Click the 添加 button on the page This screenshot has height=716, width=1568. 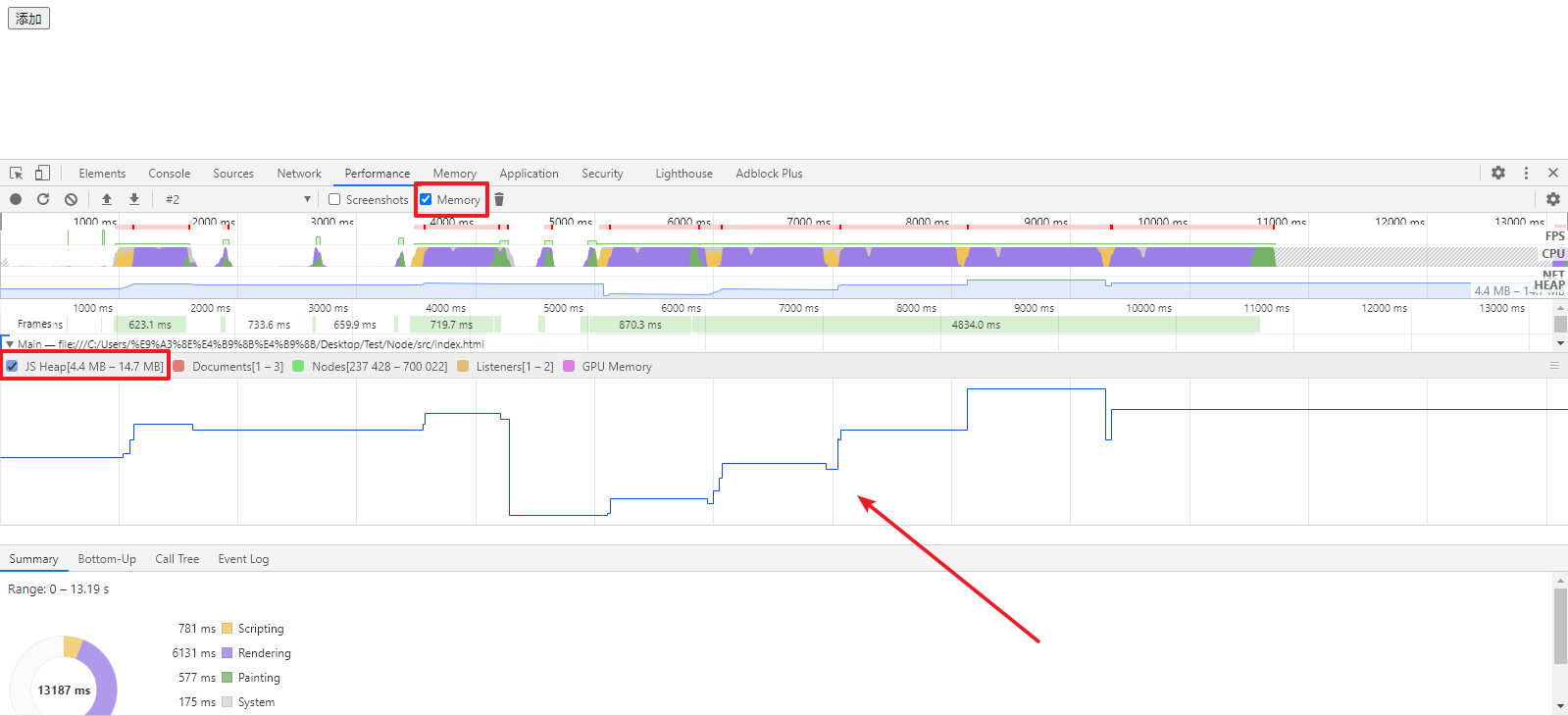coord(28,19)
